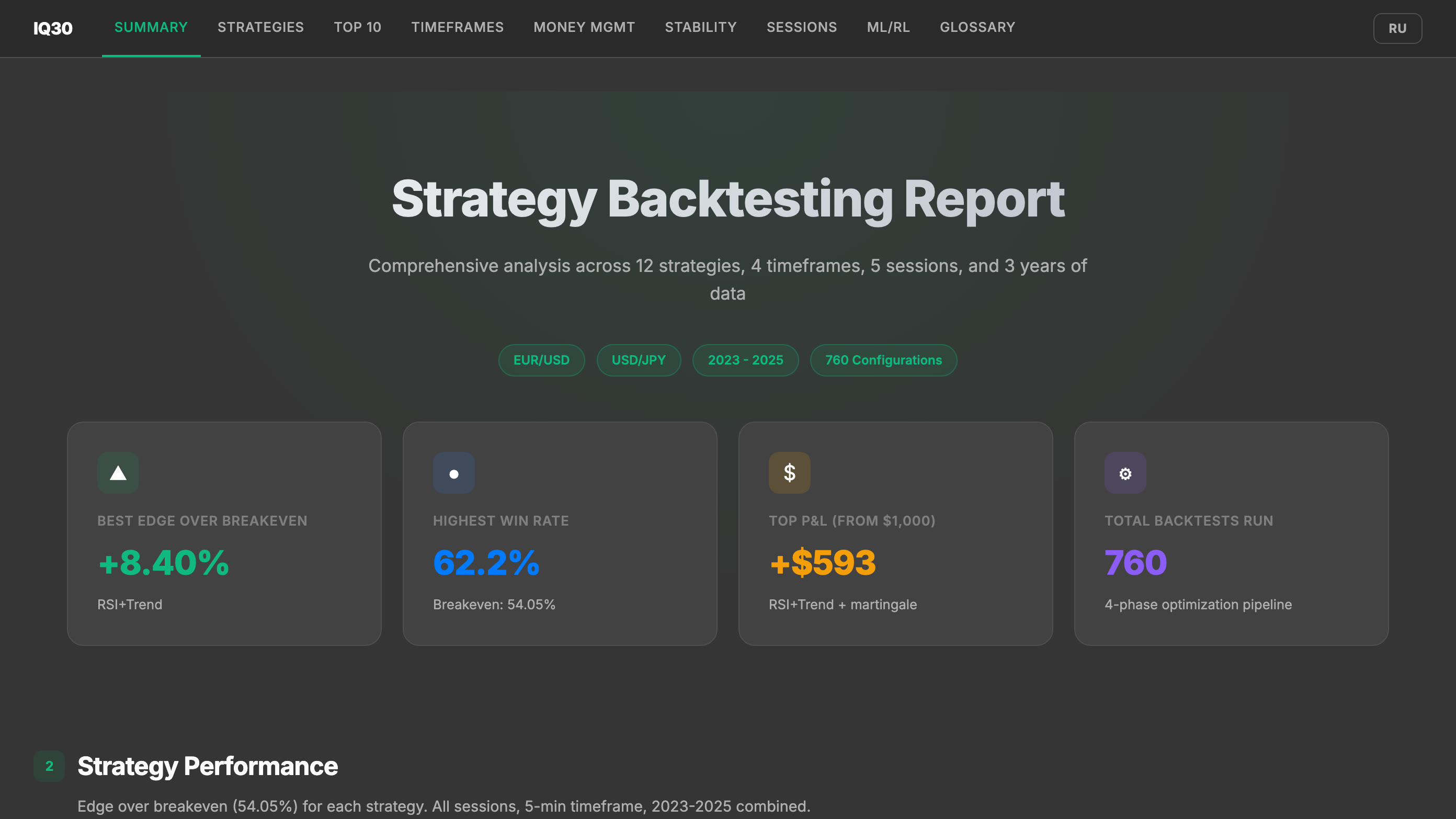Click the 4-phase optimization pipeline caption
This screenshot has width=1456, height=819.
tap(1198, 604)
